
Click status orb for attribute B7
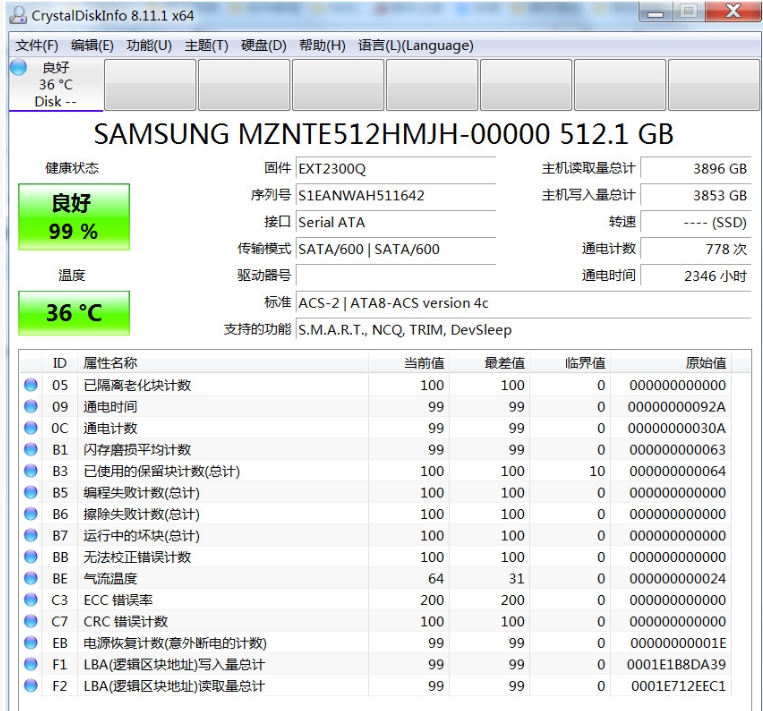pos(31,535)
